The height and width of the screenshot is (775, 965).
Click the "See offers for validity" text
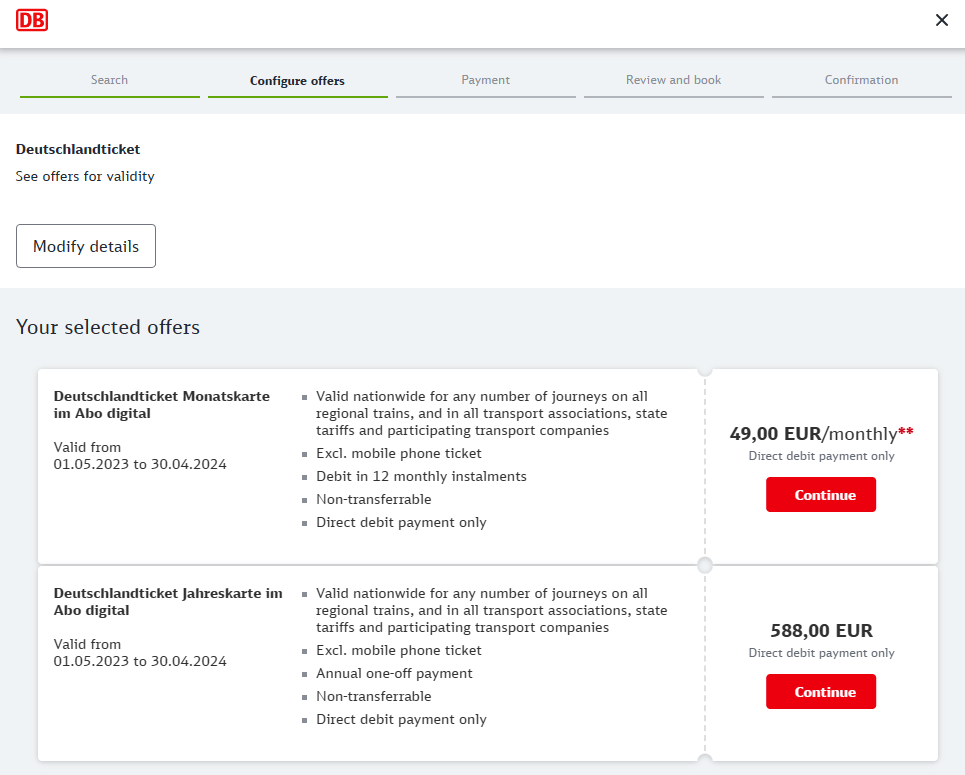click(x=85, y=176)
